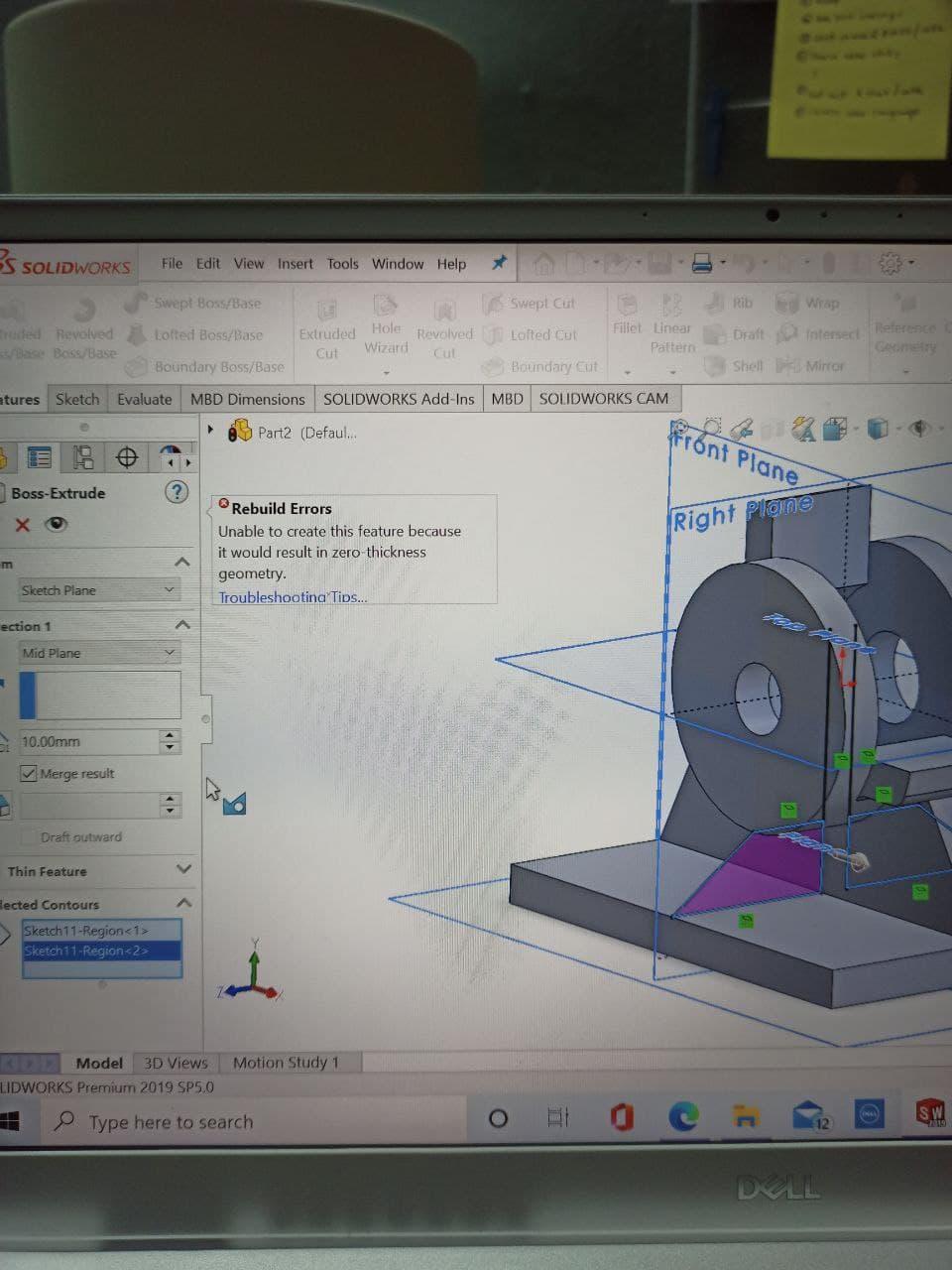The image size is (952, 1270).
Task: Select the Extruded Cut tool
Action: (327, 331)
